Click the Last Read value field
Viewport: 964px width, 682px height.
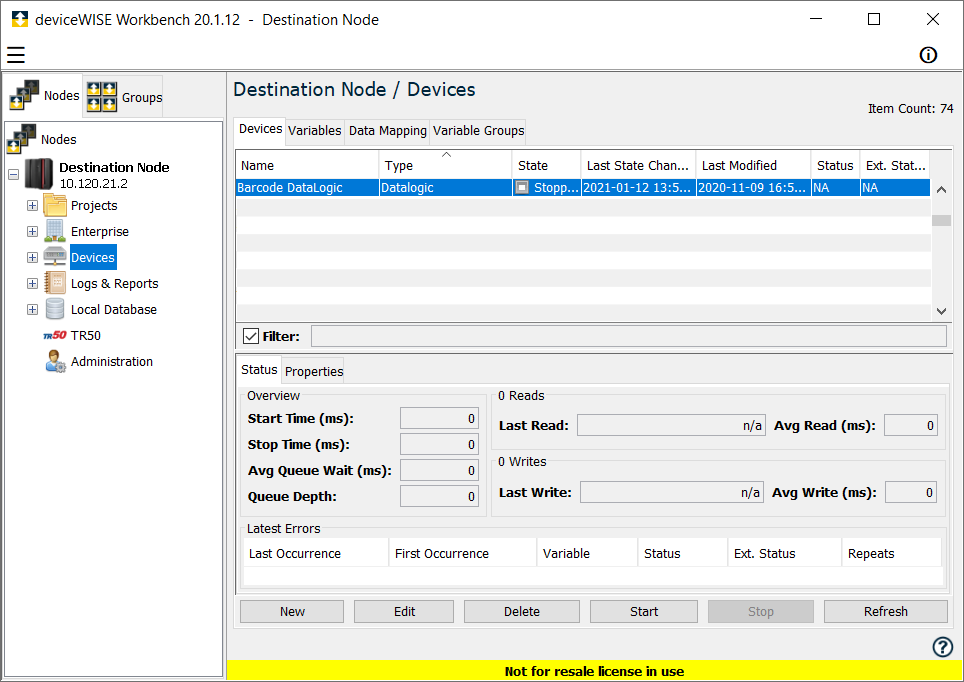[671, 425]
